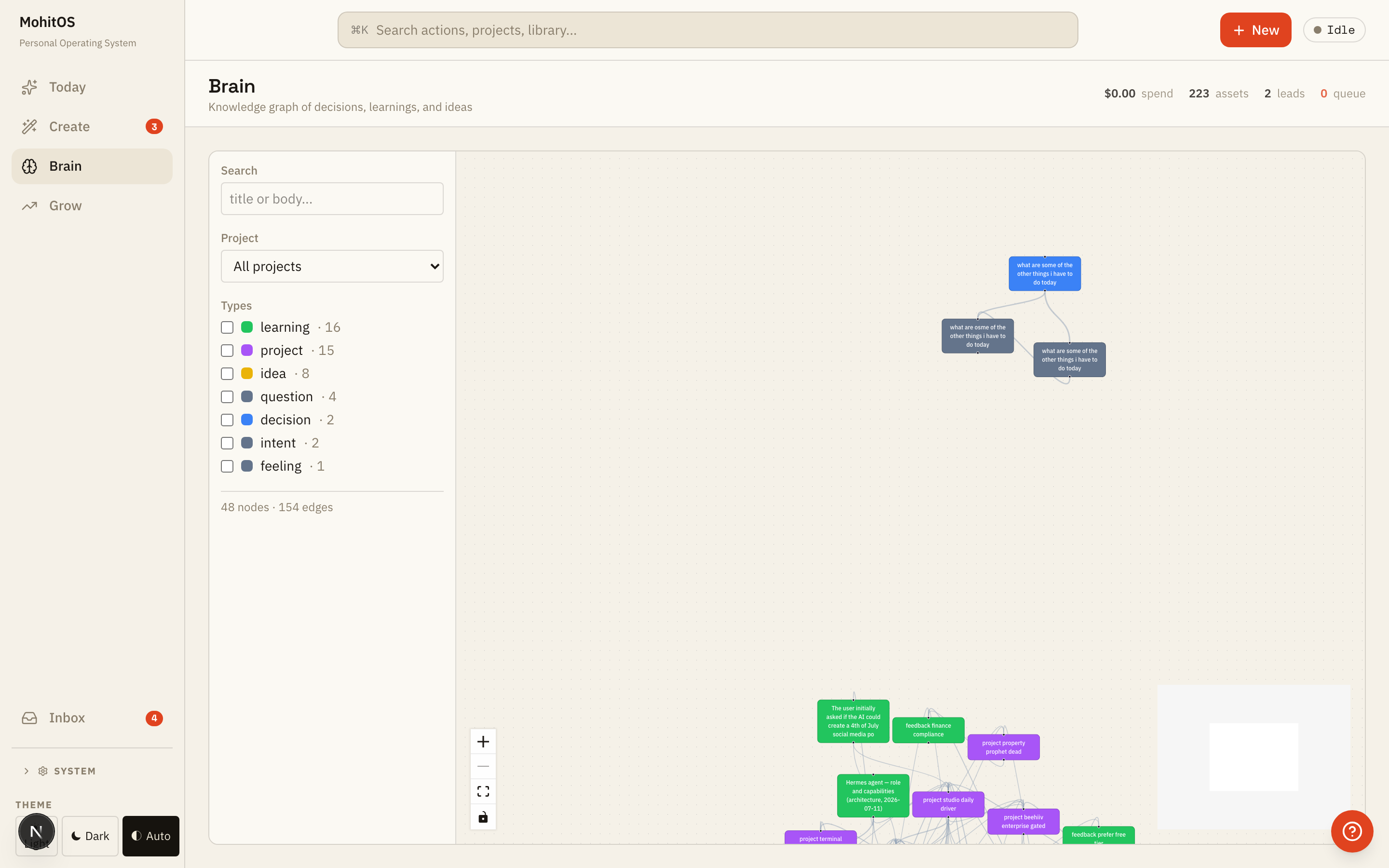Screen dimensions: 1389x868
Task: Select the 'project property prophet dead' node
Action: (1003, 747)
